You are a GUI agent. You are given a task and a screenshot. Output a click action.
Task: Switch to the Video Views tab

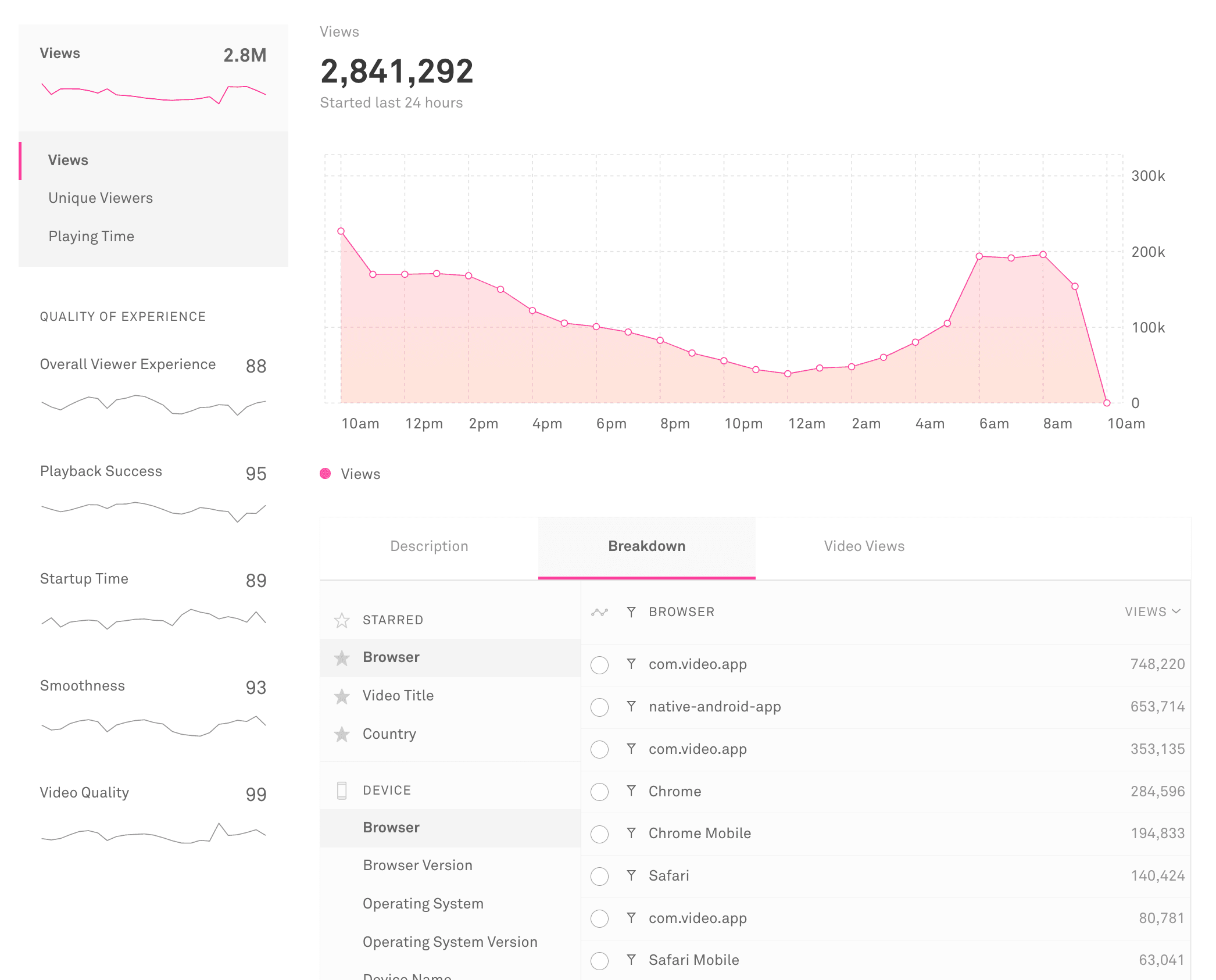863,546
